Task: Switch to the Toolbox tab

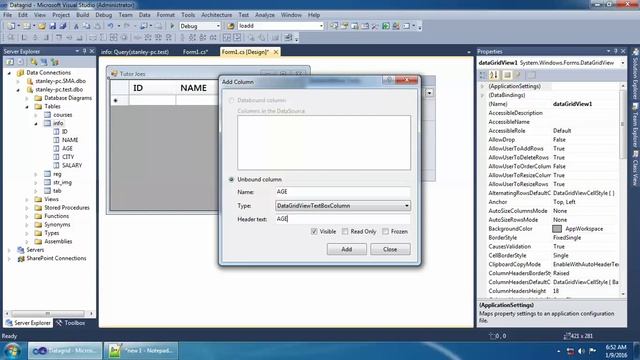Action: 71,323
